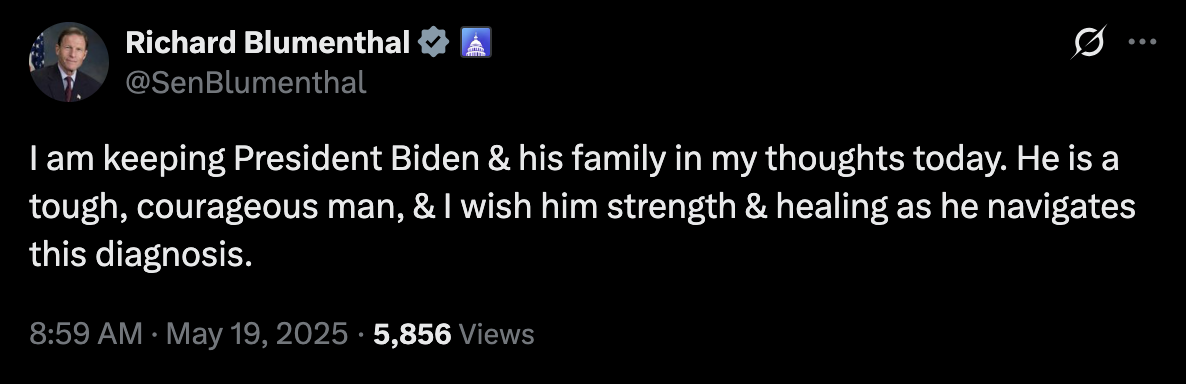Screen dimensions: 1186x384
Task: Click the May 19, 2025 date
Action: coord(257,333)
